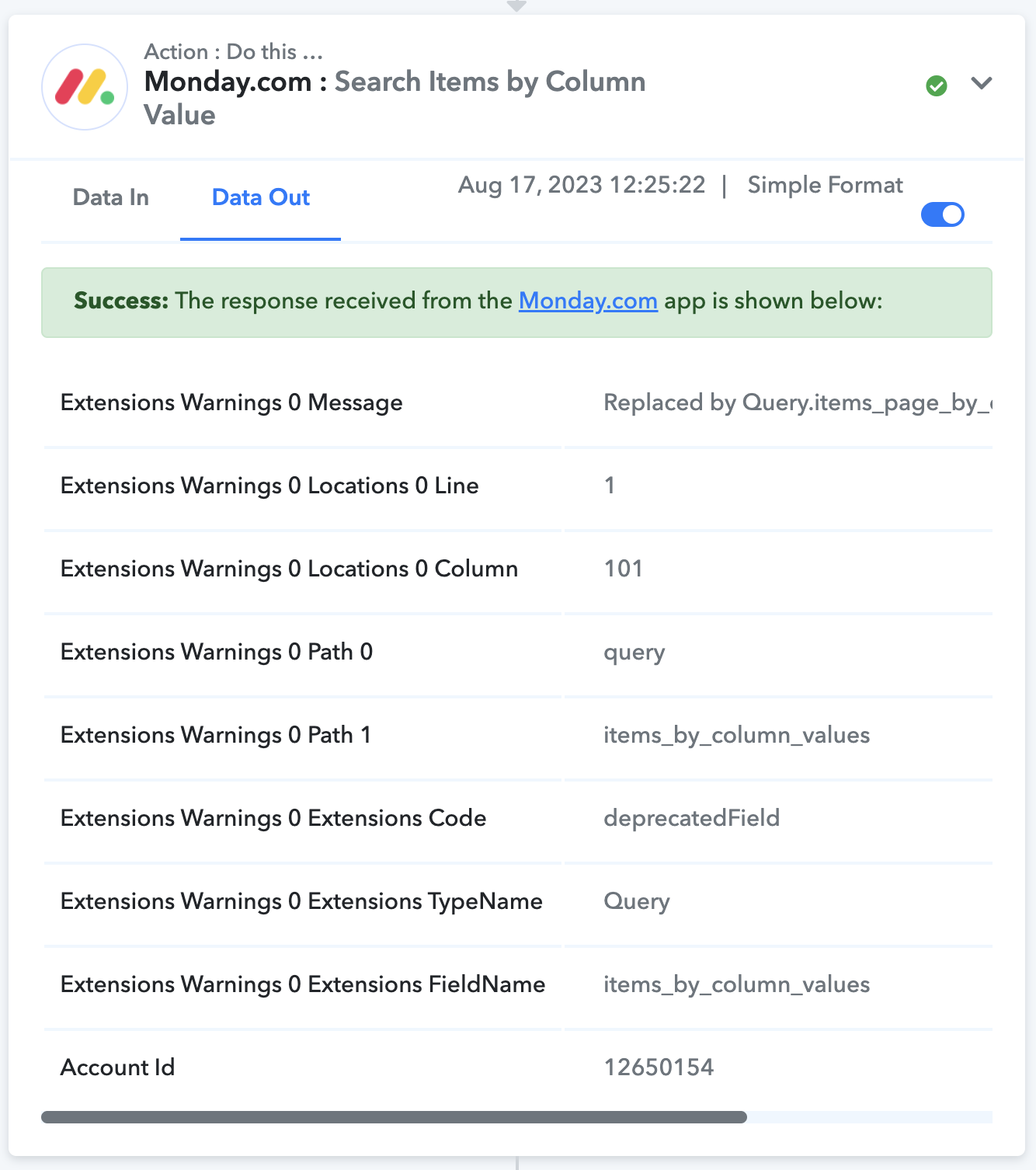Select the Data Out tab

click(261, 197)
